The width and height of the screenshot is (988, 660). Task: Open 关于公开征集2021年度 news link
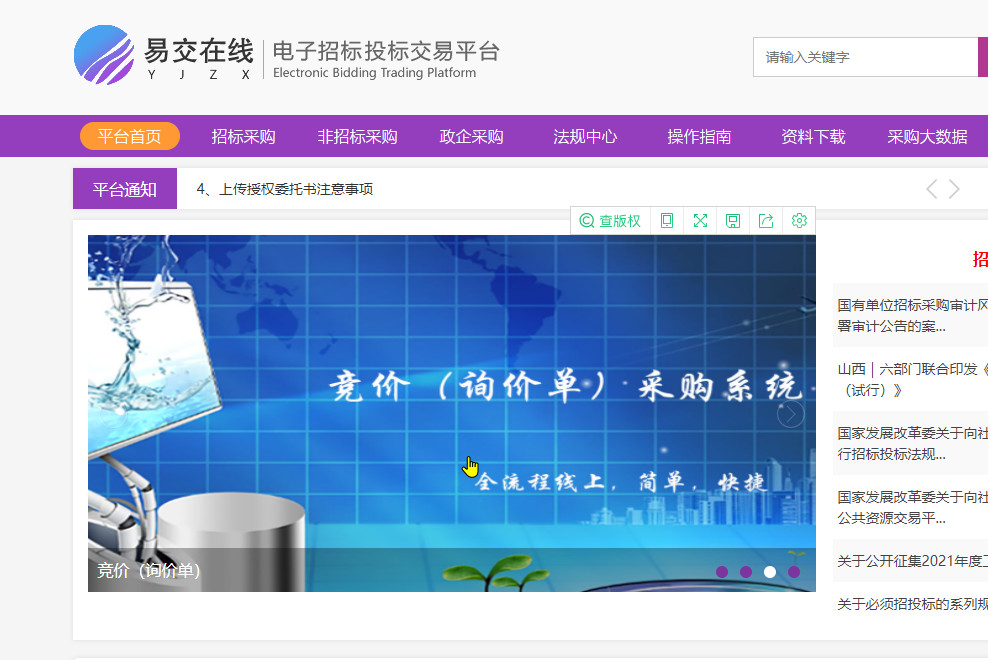912,561
